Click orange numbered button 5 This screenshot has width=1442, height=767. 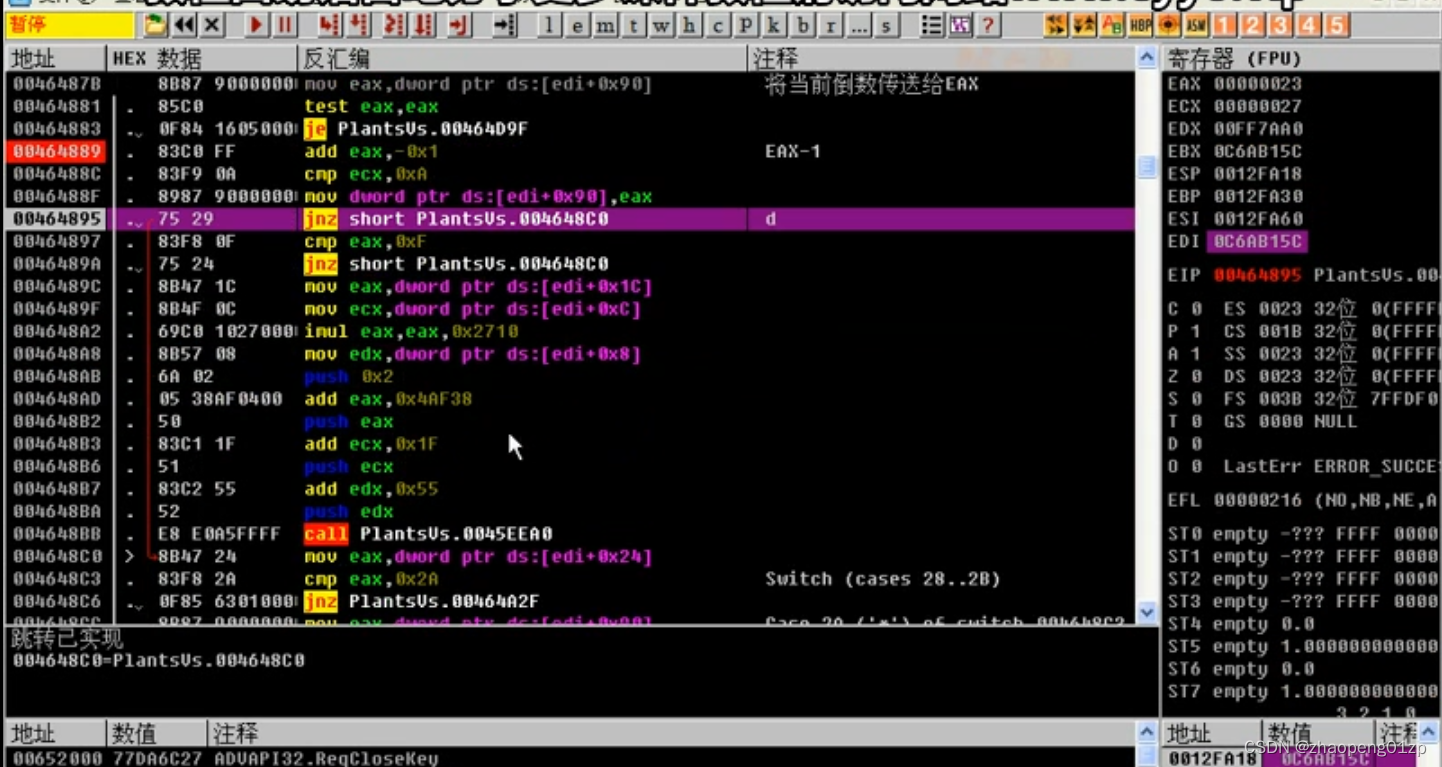[1337, 25]
